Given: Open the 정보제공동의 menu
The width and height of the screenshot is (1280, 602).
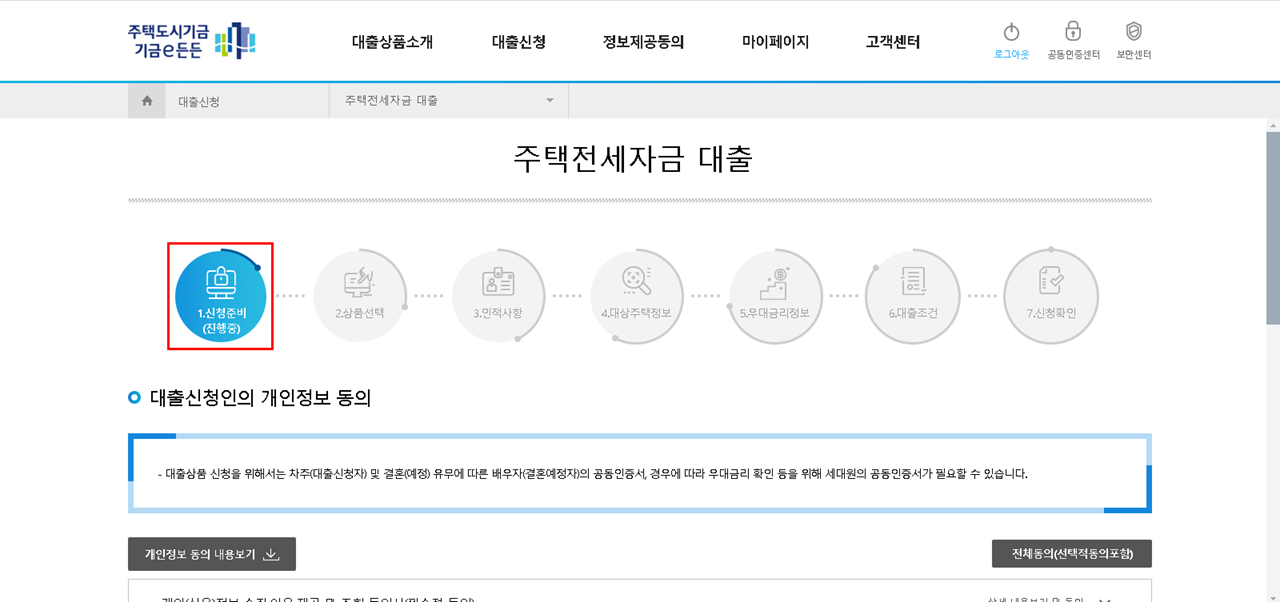Looking at the screenshot, I should coord(643,42).
